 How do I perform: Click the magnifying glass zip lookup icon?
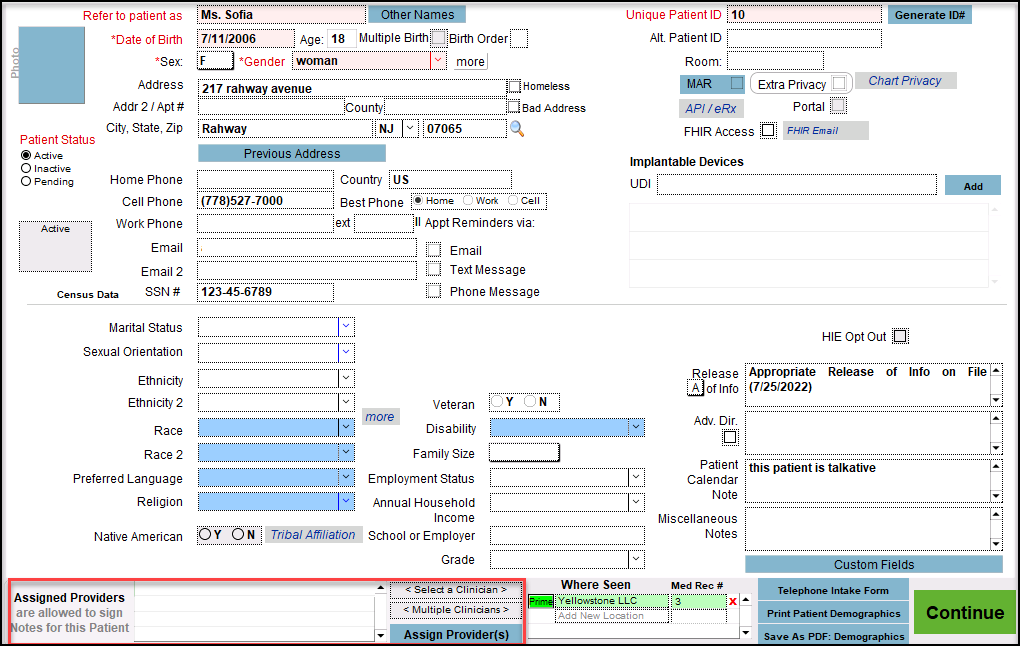pos(517,129)
